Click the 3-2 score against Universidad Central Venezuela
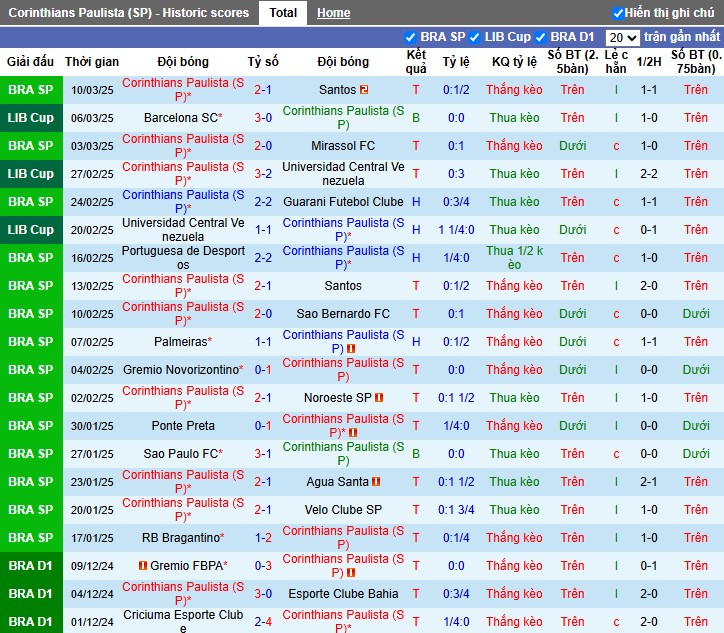 263,174
